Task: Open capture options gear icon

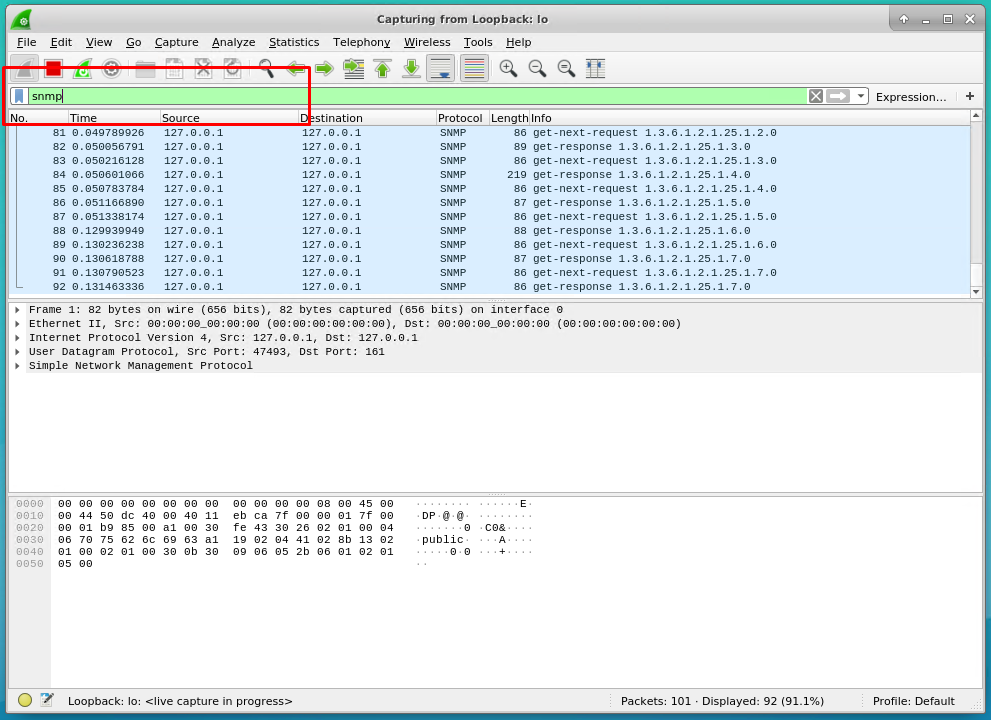Action: (111, 68)
